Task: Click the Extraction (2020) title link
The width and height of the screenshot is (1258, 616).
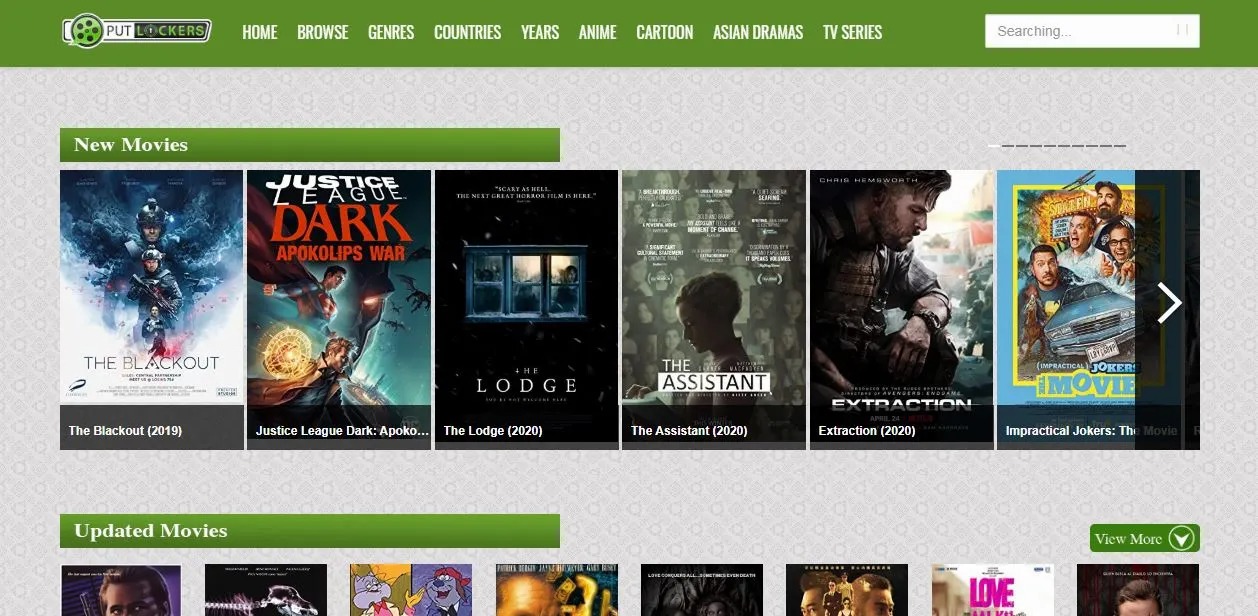Action: coord(867,431)
